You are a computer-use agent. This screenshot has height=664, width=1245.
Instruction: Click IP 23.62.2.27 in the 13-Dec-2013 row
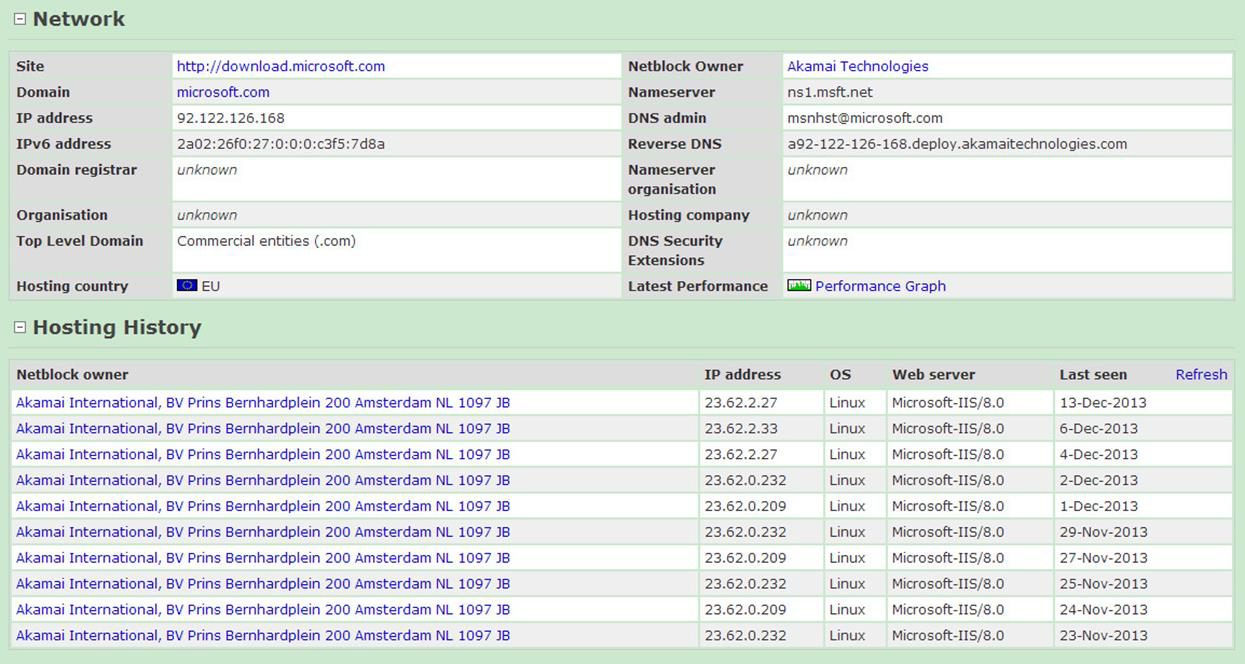click(741, 402)
